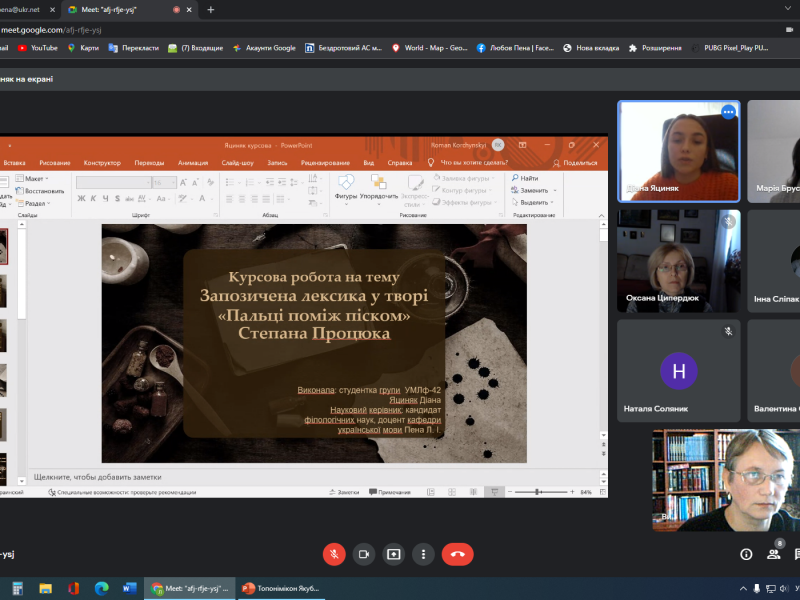Click the Найти find button
The image size is (800, 600).
pos(526,178)
